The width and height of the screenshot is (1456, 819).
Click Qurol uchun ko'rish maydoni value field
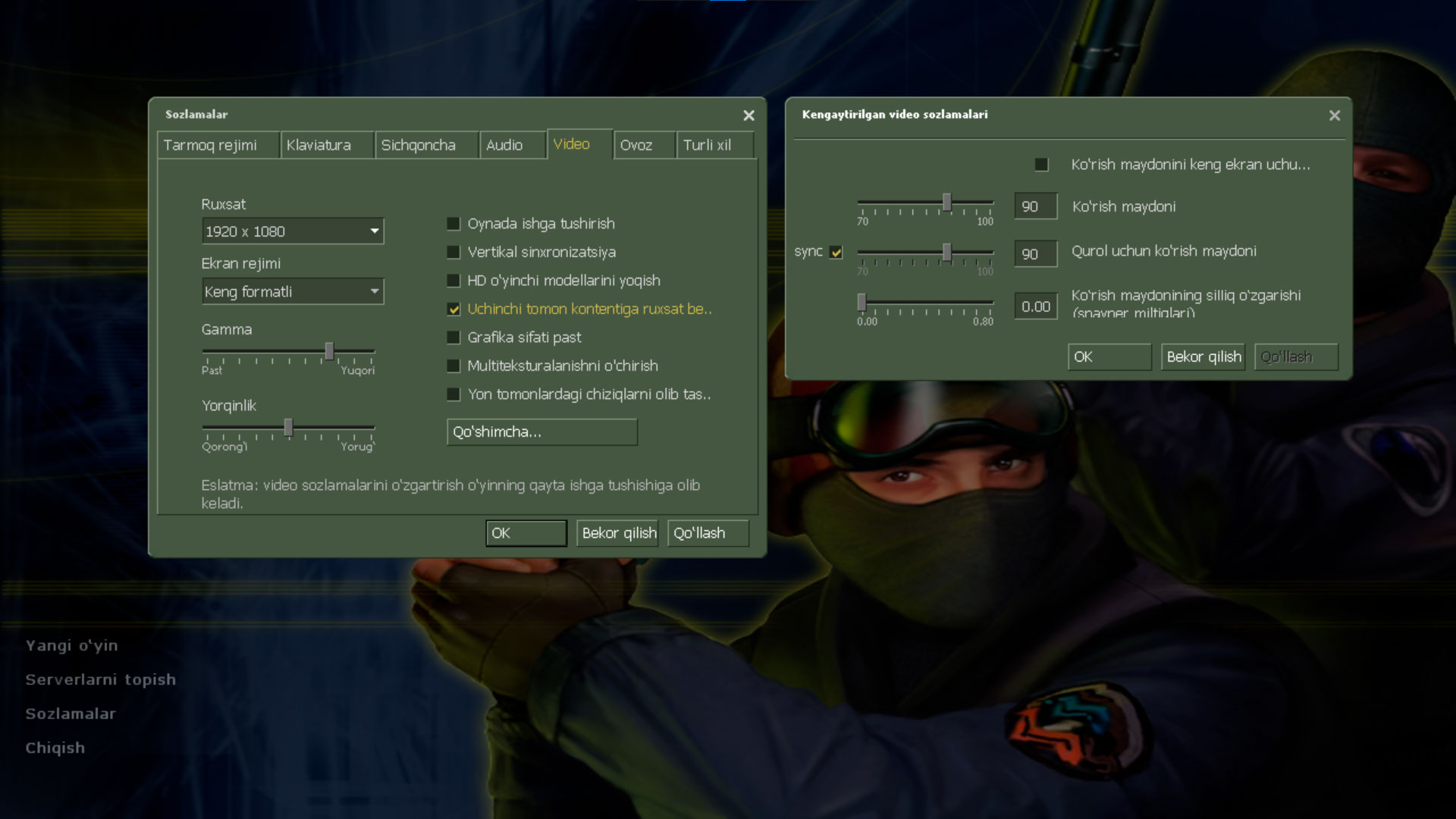click(1036, 254)
